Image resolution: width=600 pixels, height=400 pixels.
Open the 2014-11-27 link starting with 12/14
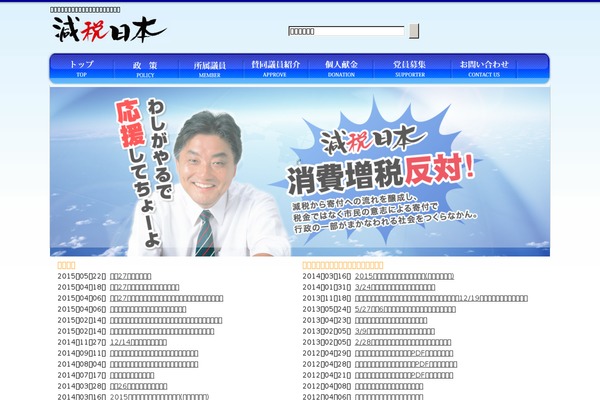(x=138, y=343)
